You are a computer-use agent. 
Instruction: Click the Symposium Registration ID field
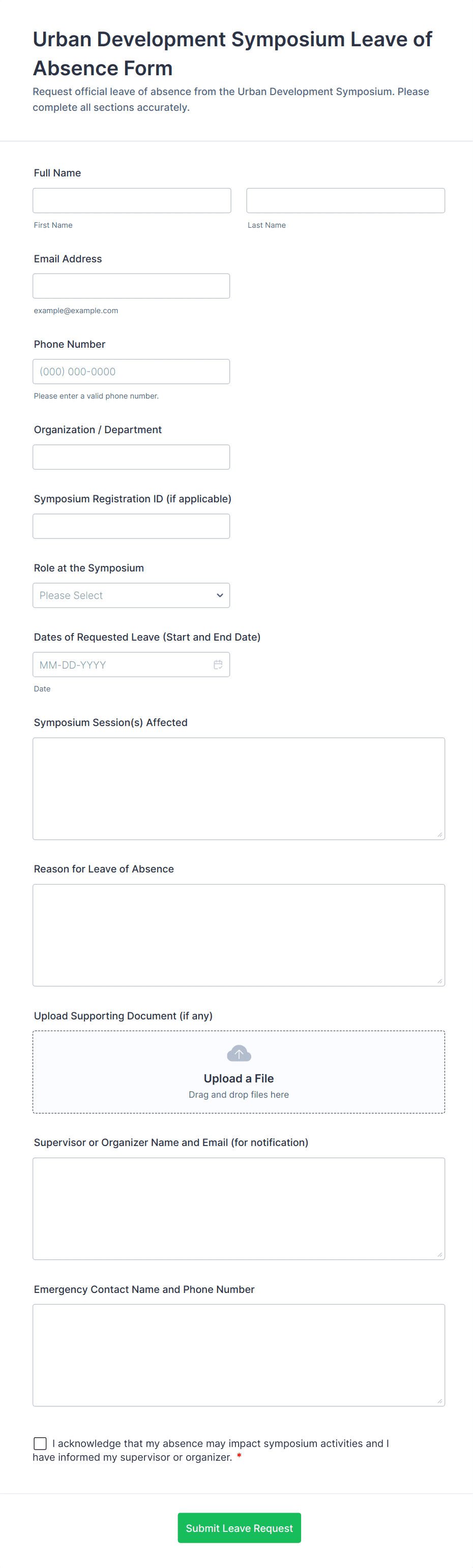[131, 527]
